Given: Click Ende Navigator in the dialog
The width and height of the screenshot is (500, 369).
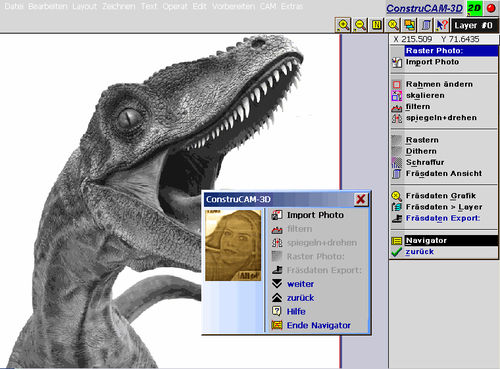Looking at the screenshot, I should [x=319, y=325].
